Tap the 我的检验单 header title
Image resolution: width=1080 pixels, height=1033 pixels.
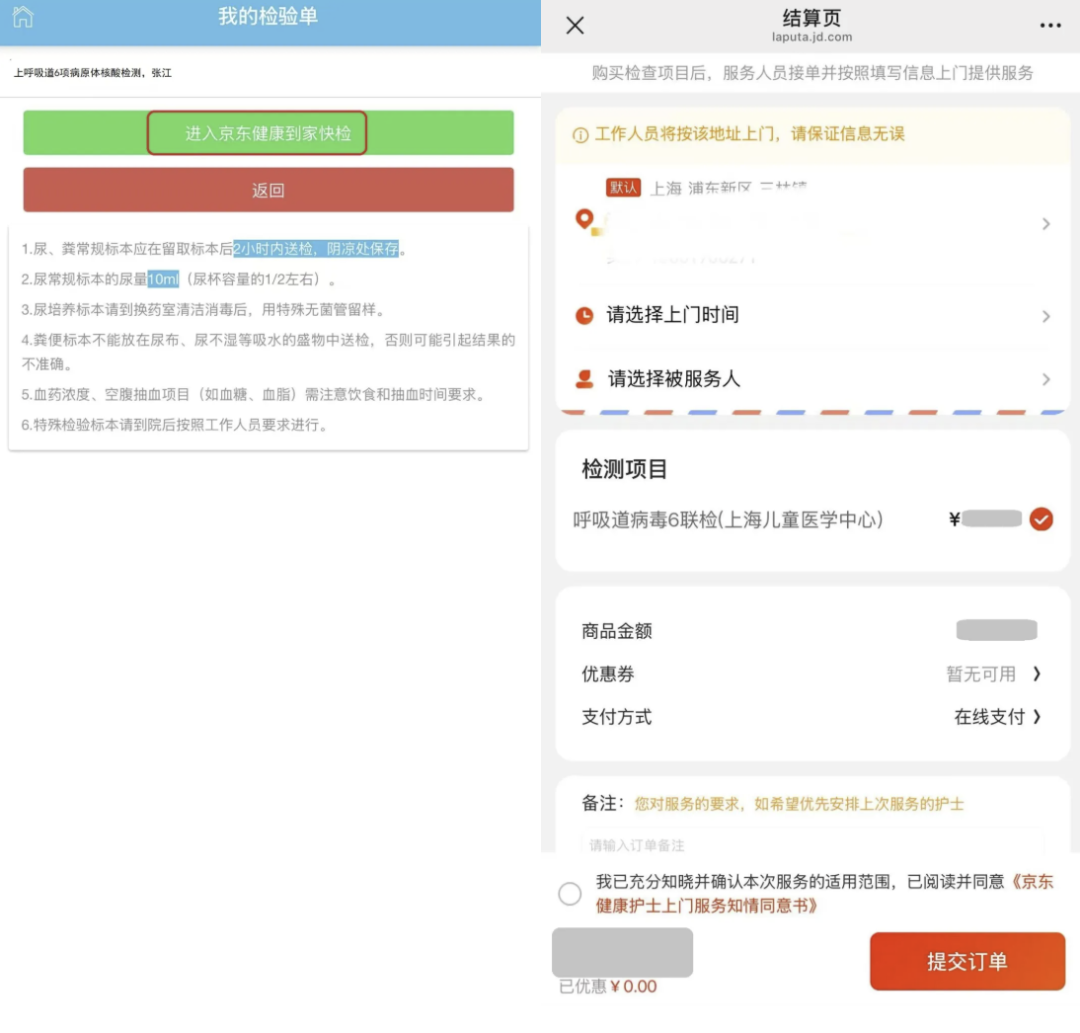(268, 17)
